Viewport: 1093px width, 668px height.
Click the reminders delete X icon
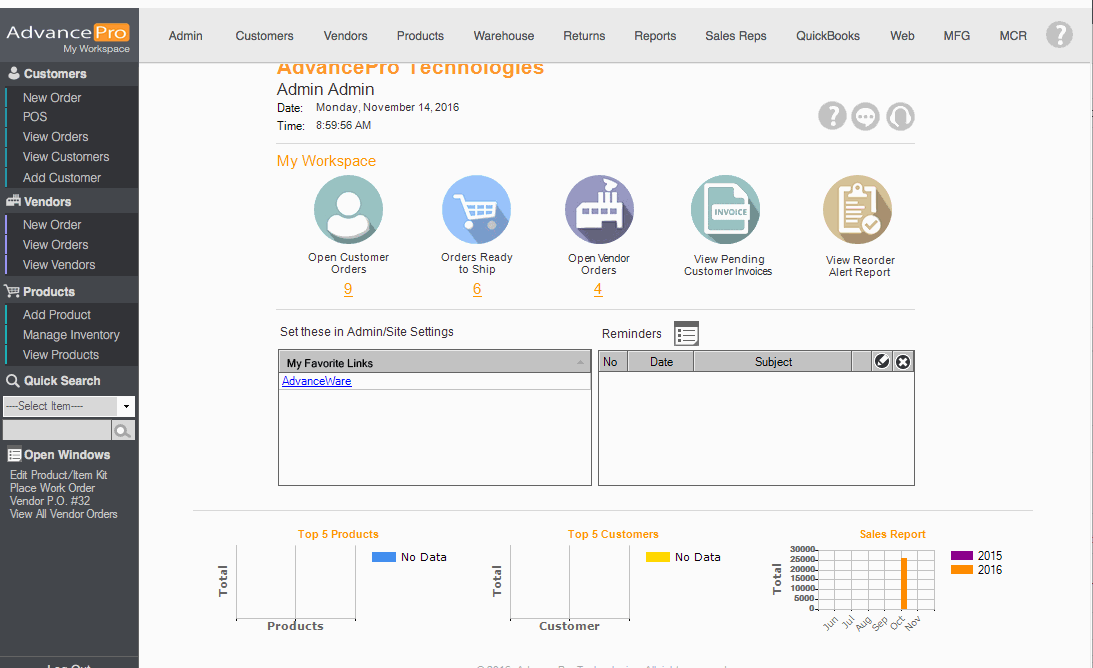coord(903,362)
